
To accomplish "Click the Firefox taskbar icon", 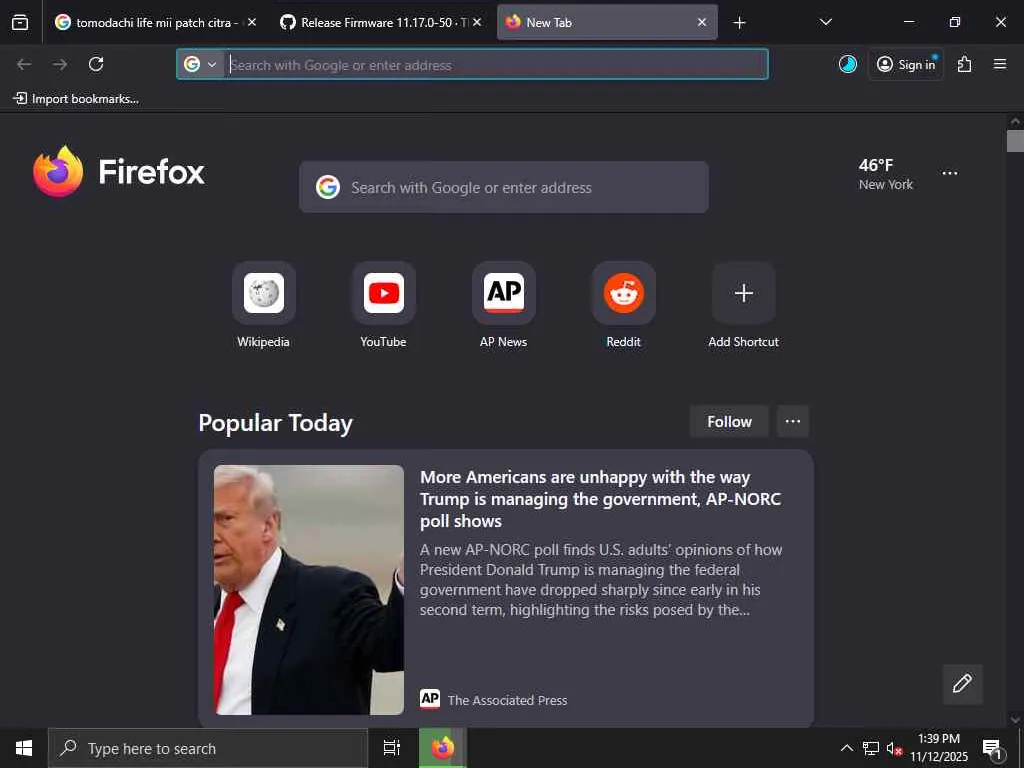I will tap(443, 748).
